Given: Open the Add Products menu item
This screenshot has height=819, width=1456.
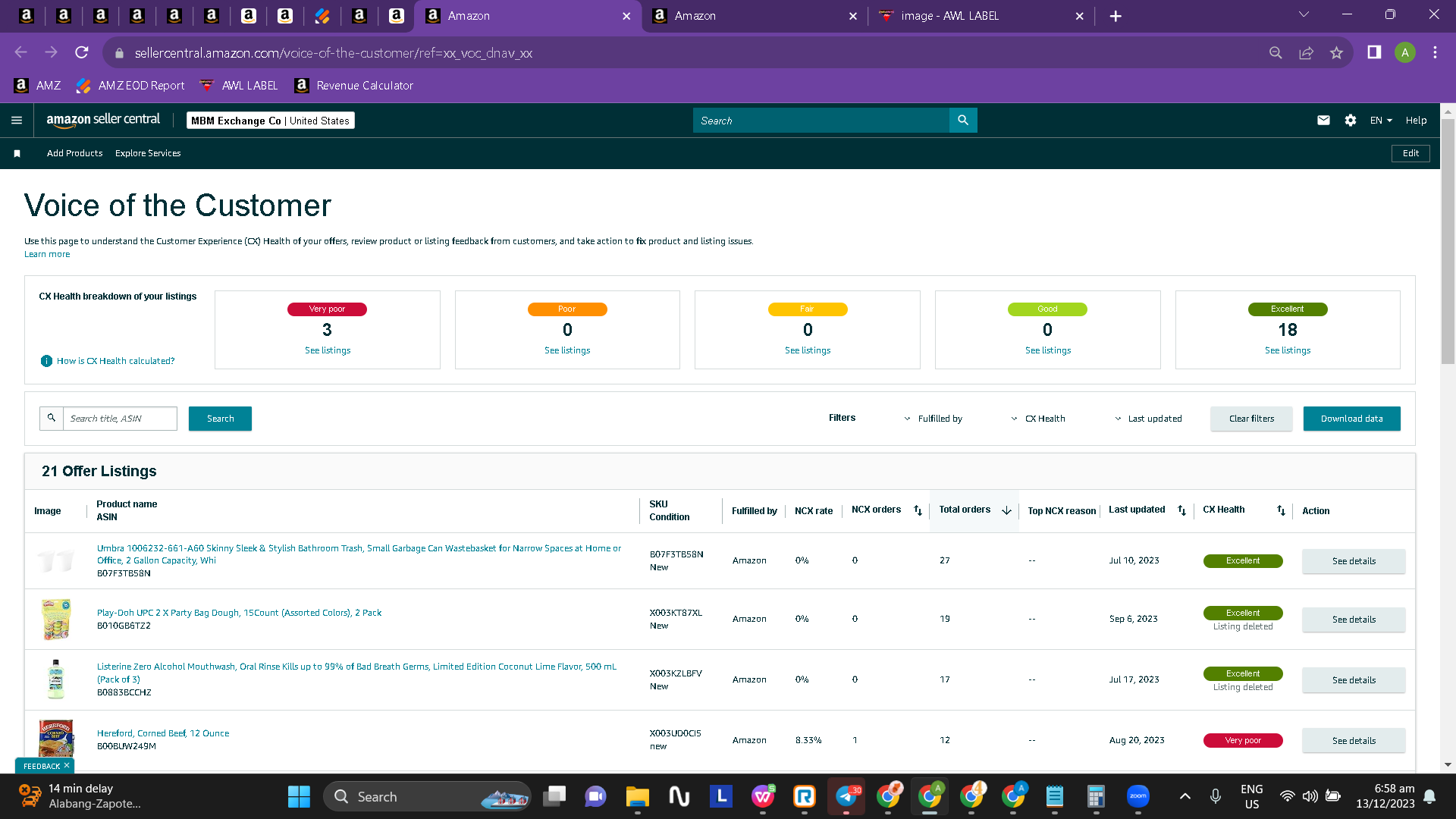Looking at the screenshot, I should point(74,153).
